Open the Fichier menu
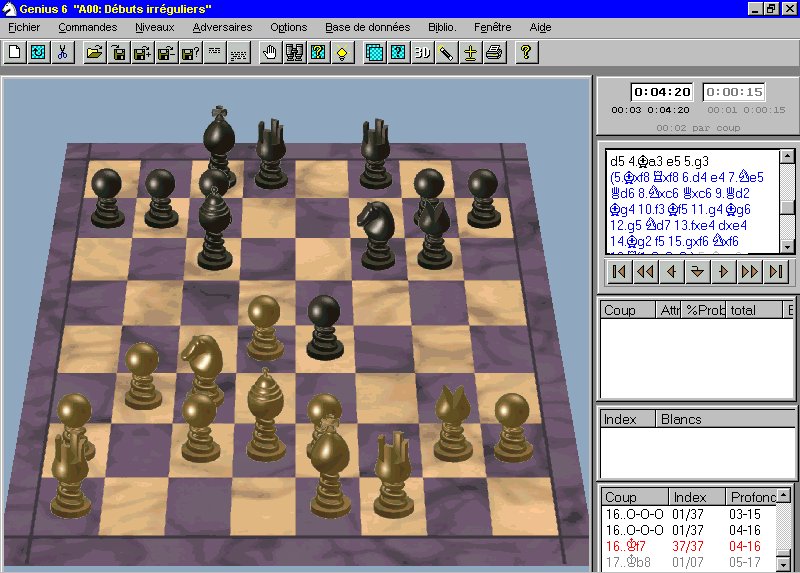Screen dimensions: 800x573 tap(24, 27)
